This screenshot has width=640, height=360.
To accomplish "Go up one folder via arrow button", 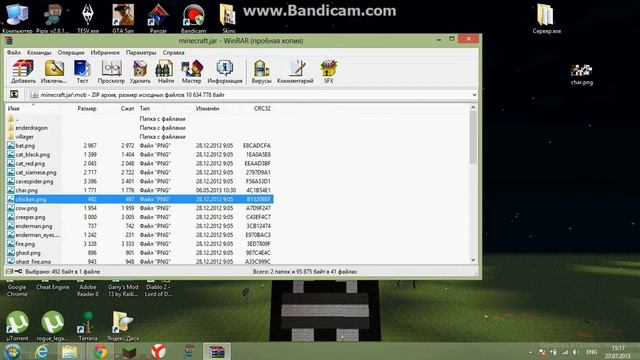I will (14, 94).
